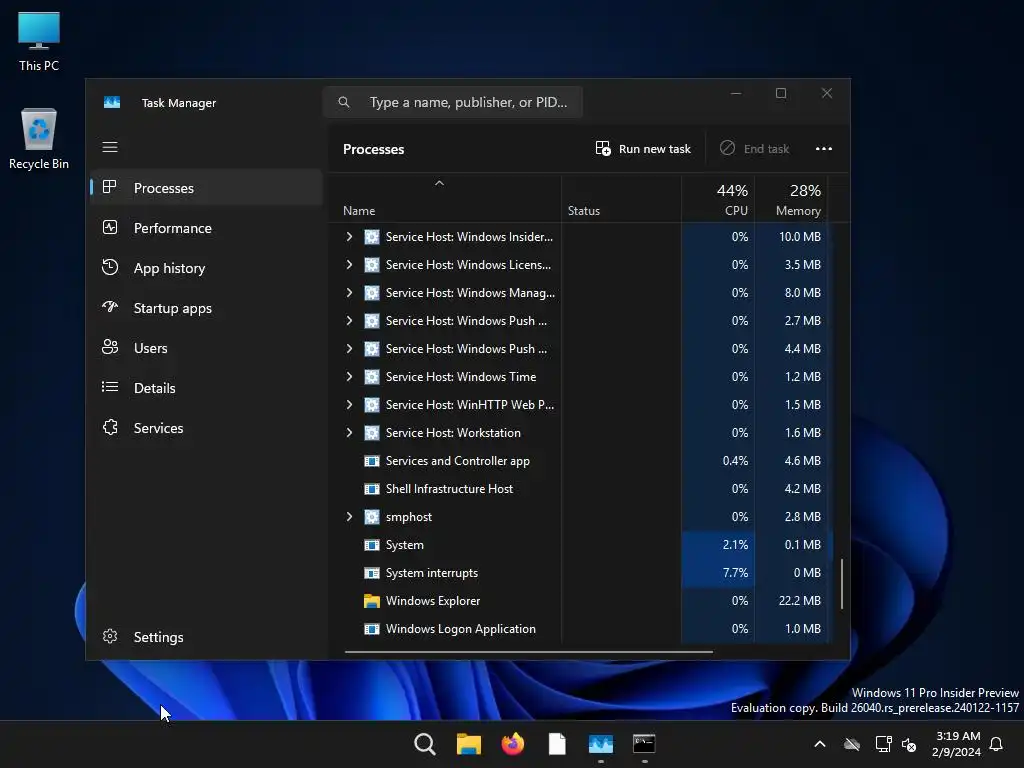Screen dimensions: 1024x768
Task: Click the Windows Logon Application icon
Action: 372,629
